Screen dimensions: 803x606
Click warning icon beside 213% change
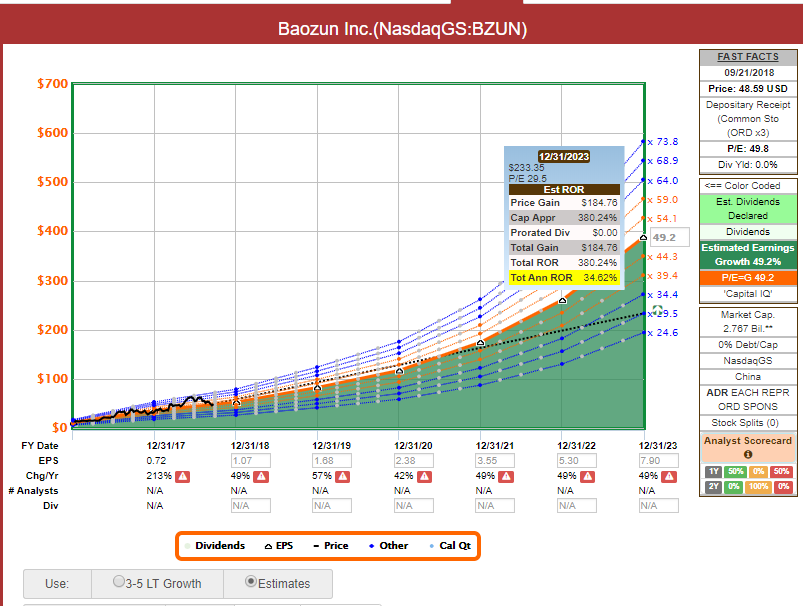[x=182, y=476]
